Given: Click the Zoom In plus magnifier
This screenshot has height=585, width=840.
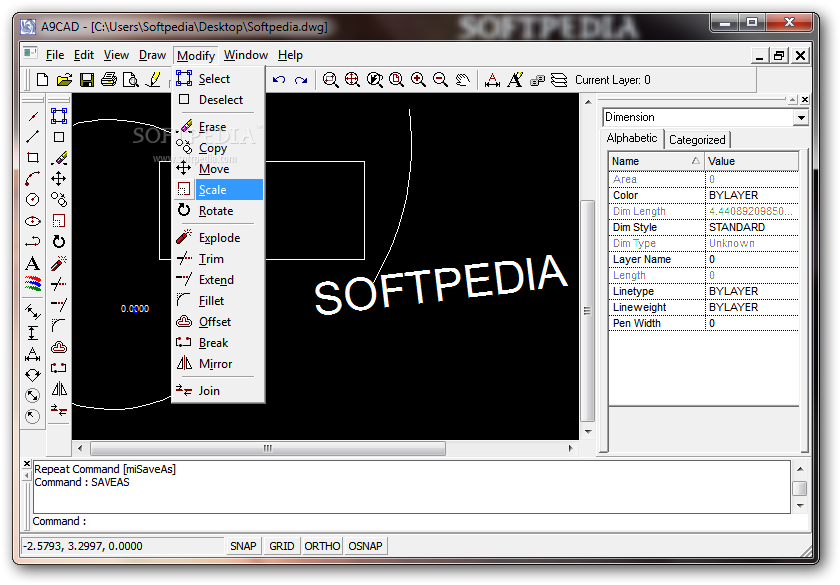Looking at the screenshot, I should tap(418, 80).
